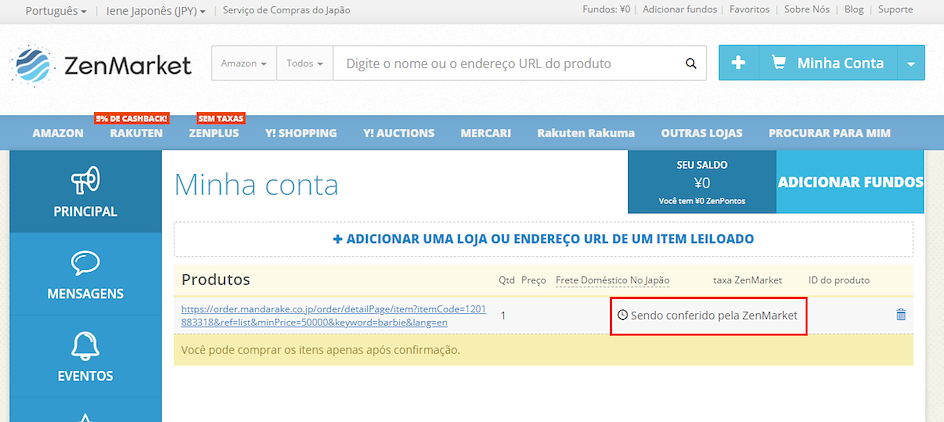
Task: Go to PROCURAR PARA MIM tab
Action: point(830,133)
